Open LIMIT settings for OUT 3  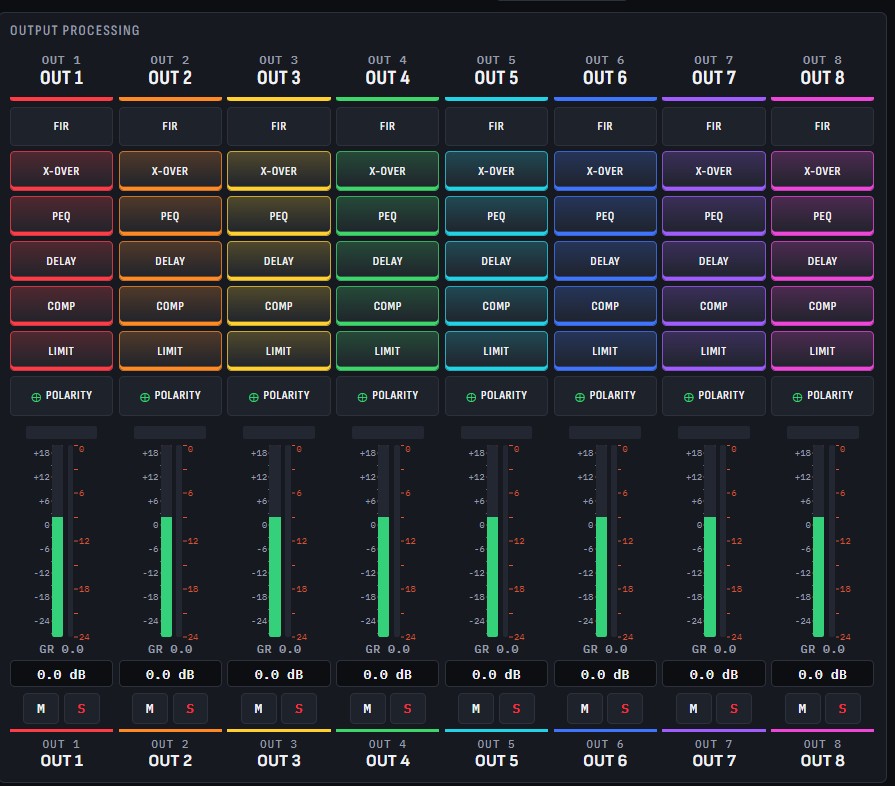point(279,351)
